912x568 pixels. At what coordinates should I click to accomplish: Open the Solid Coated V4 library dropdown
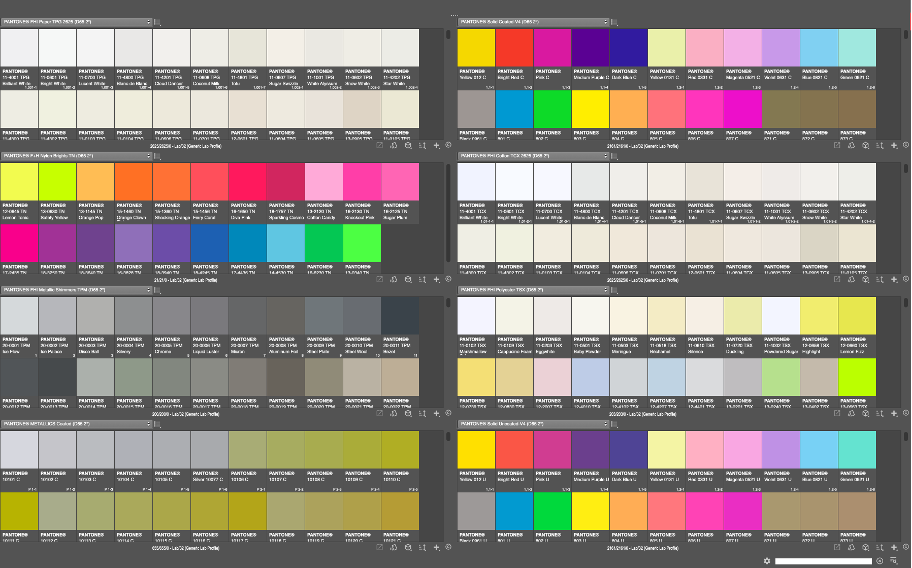(533, 22)
